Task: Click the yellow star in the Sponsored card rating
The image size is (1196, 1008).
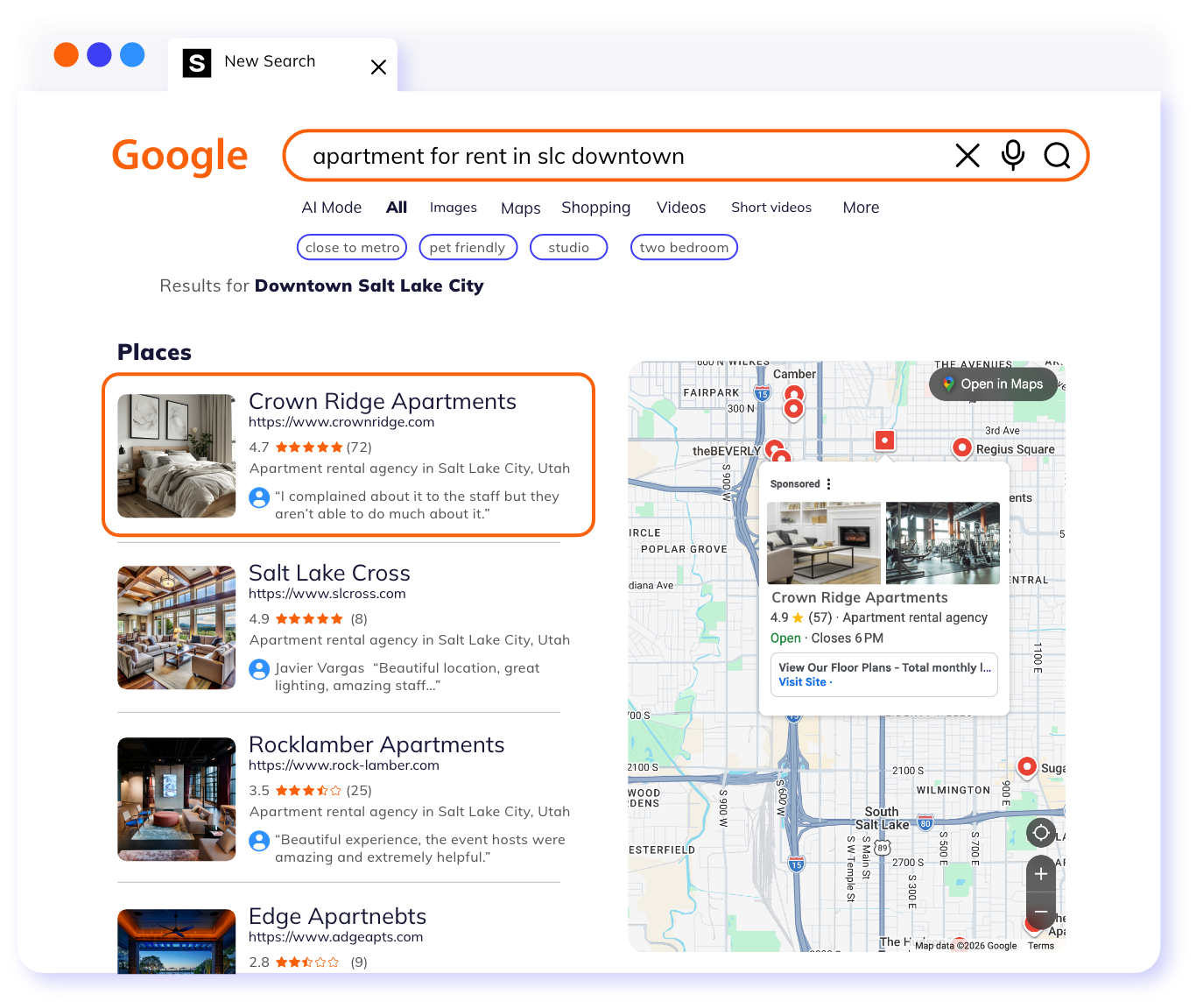Action: pyautogui.click(x=798, y=617)
